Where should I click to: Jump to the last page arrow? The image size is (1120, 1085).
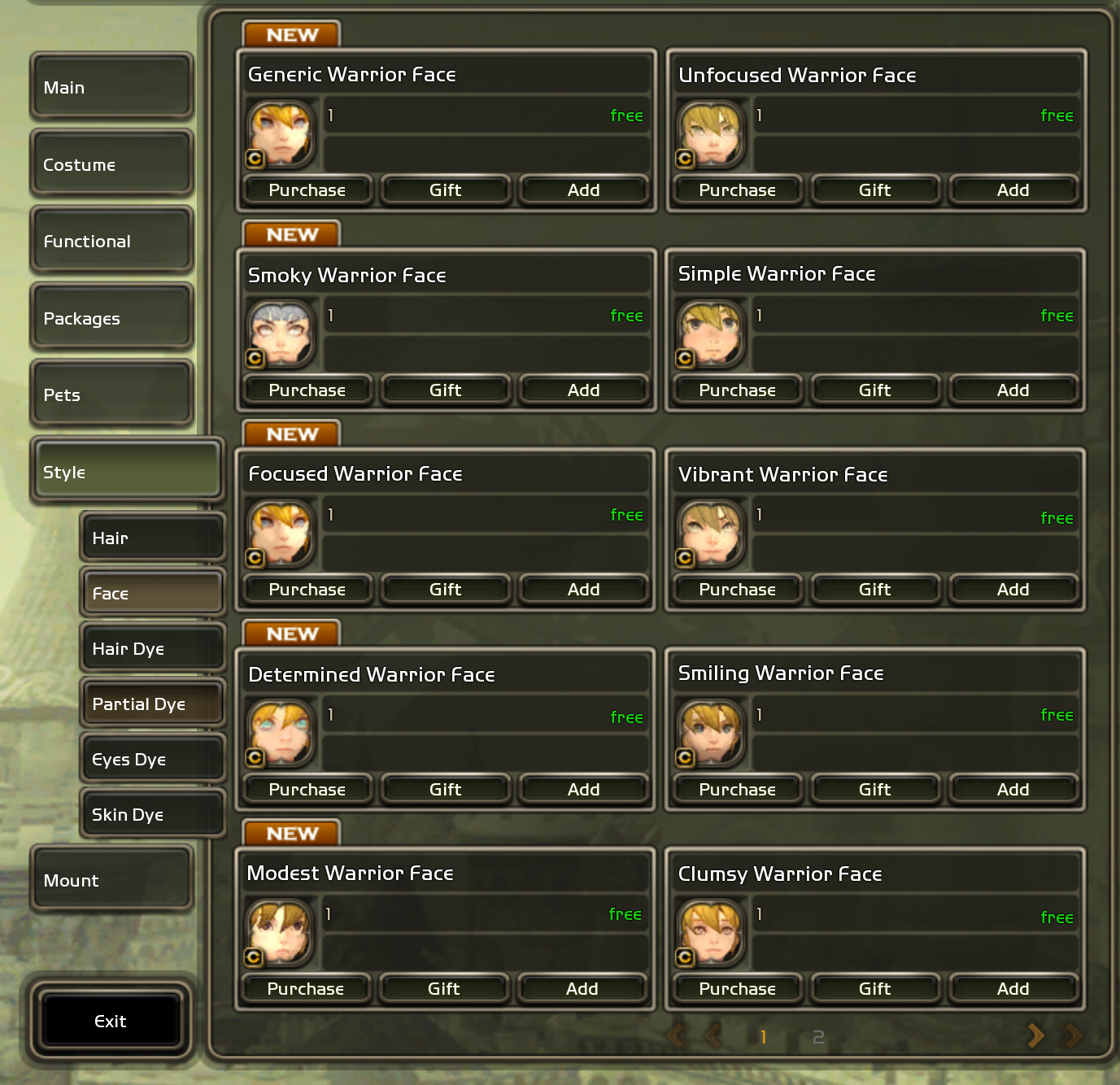pos(1073,1036)
